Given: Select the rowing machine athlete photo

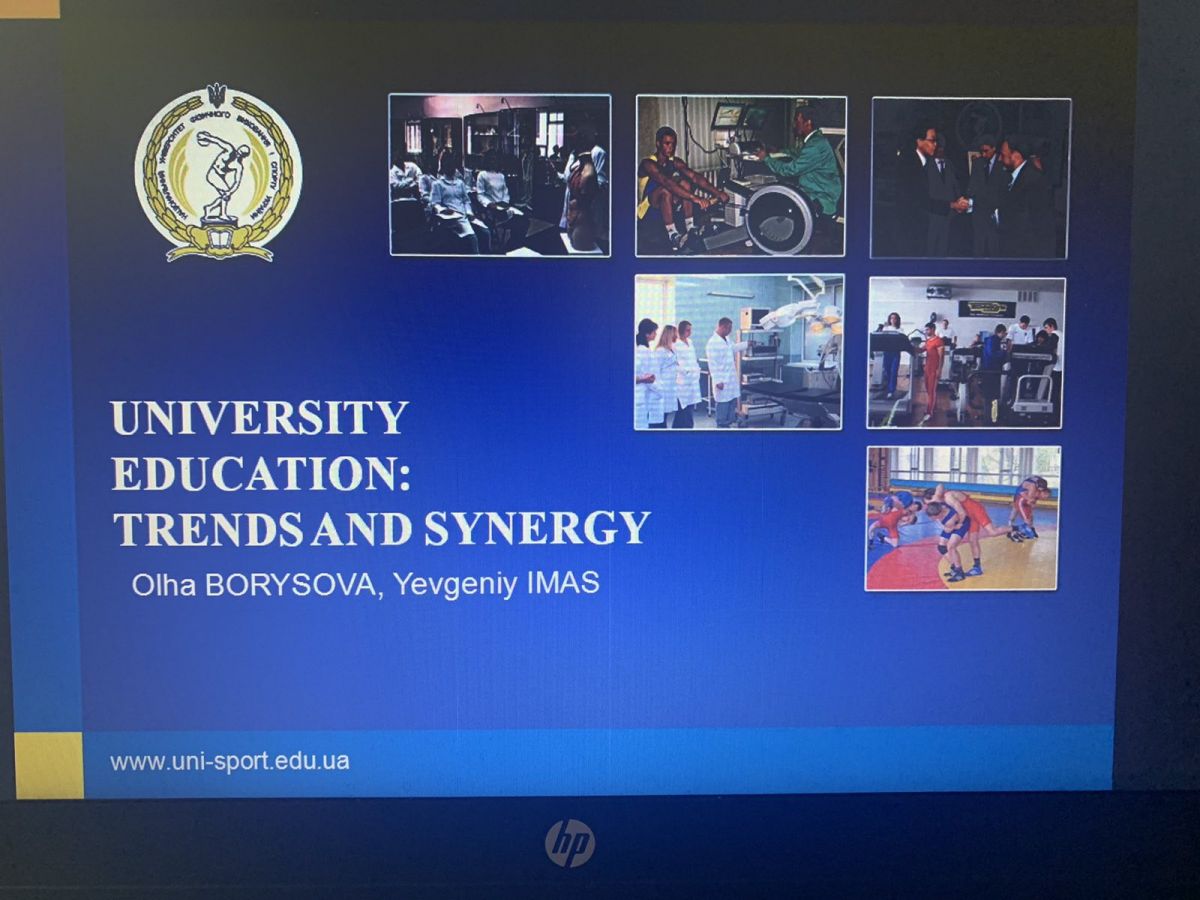Looking at the screenshot, I should [x=740, y=176].
